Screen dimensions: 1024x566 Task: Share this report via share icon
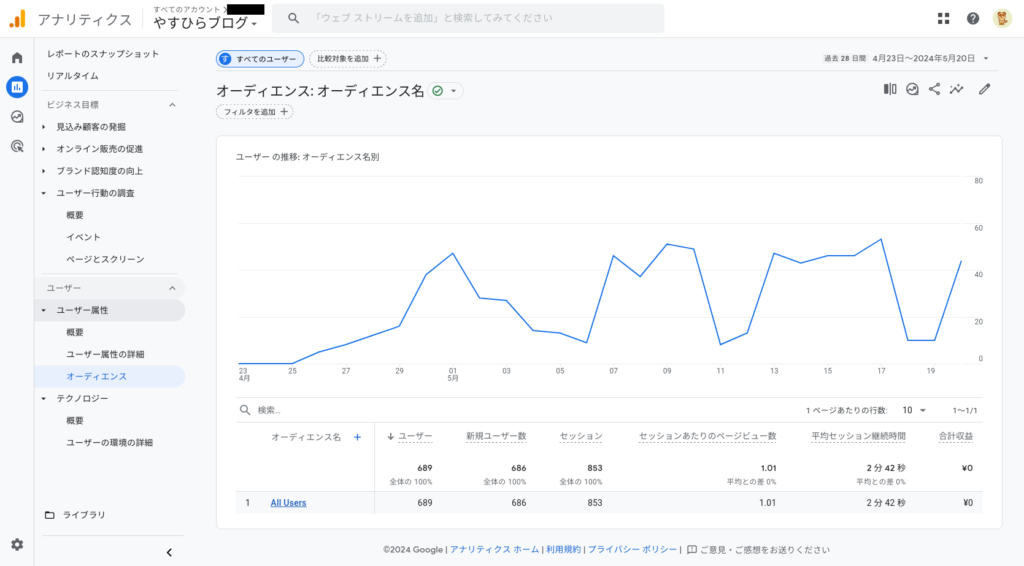(935, 89)
